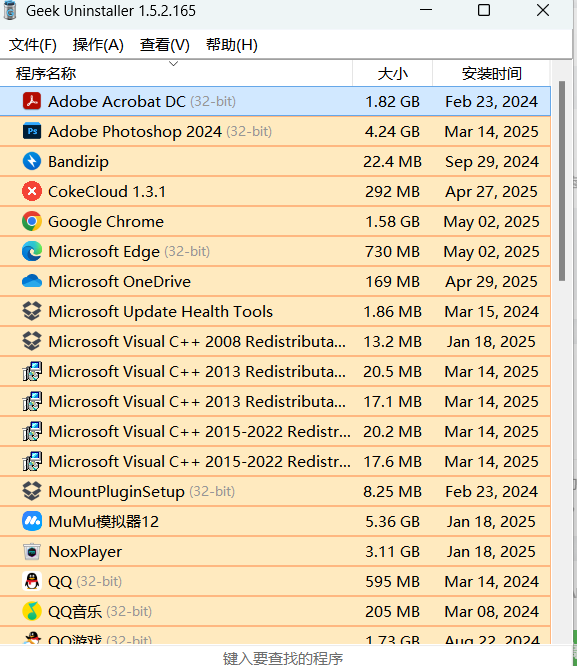Click the 205 MB size of QQ音乐

[x=393, y=611]
